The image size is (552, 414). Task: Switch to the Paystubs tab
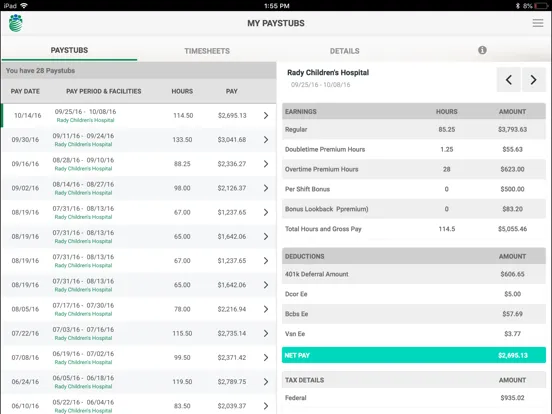(69, 50)
